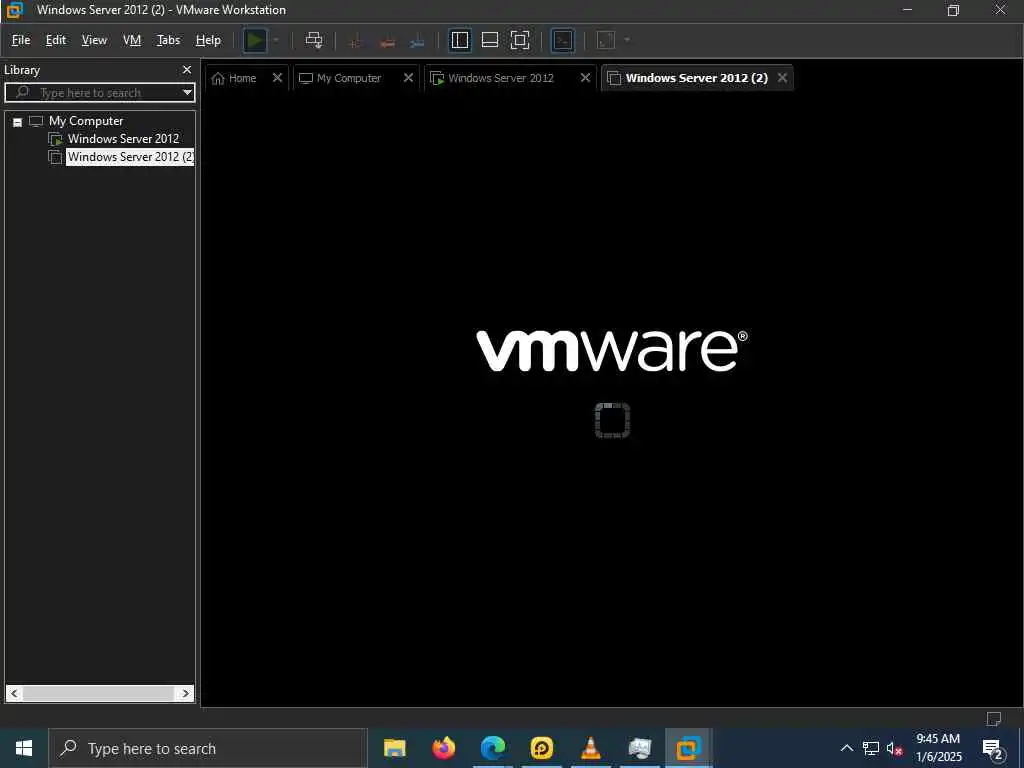Screen dimensions: 1024x768
Task: Click library scrollbar right arrow
Action: tap(185, 694)
